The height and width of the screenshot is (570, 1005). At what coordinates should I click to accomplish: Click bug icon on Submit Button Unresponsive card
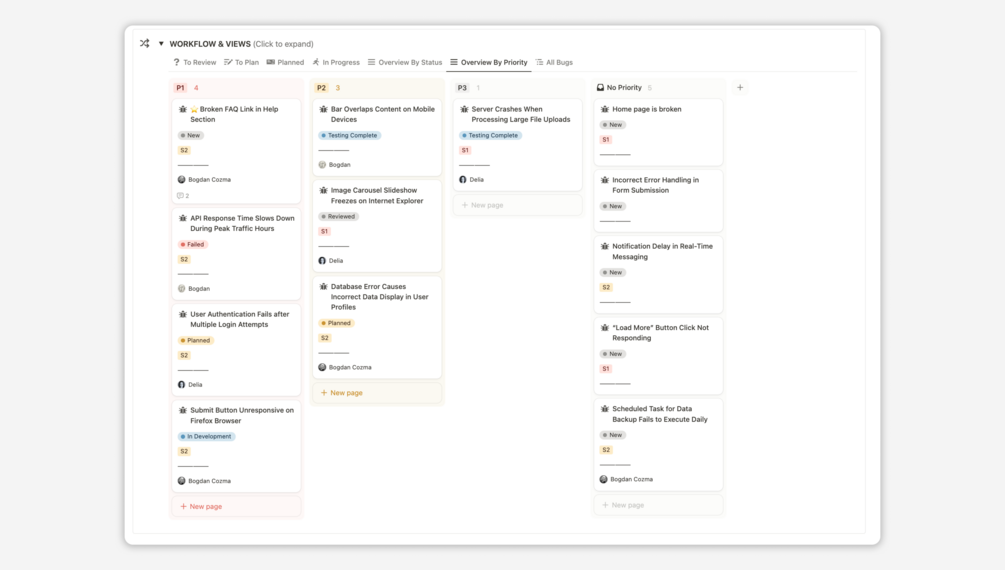[183, 410]
